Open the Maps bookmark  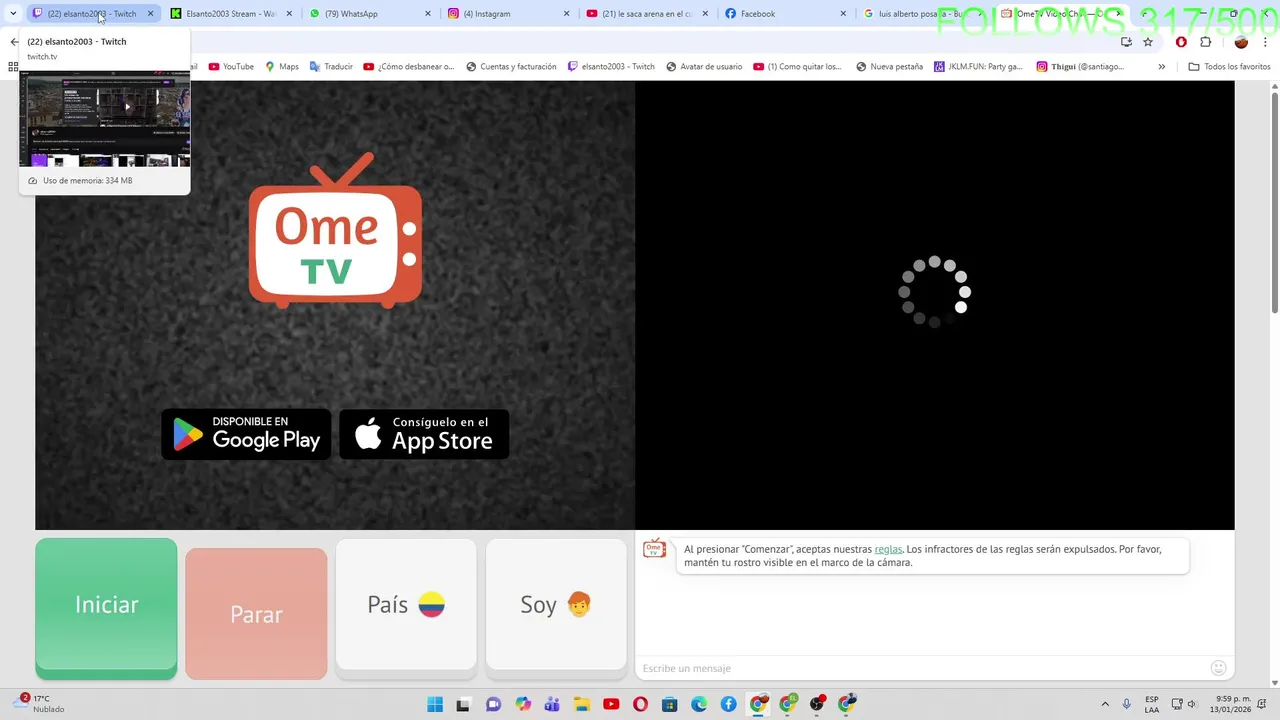pyautogui.click(x=282, y=67)
